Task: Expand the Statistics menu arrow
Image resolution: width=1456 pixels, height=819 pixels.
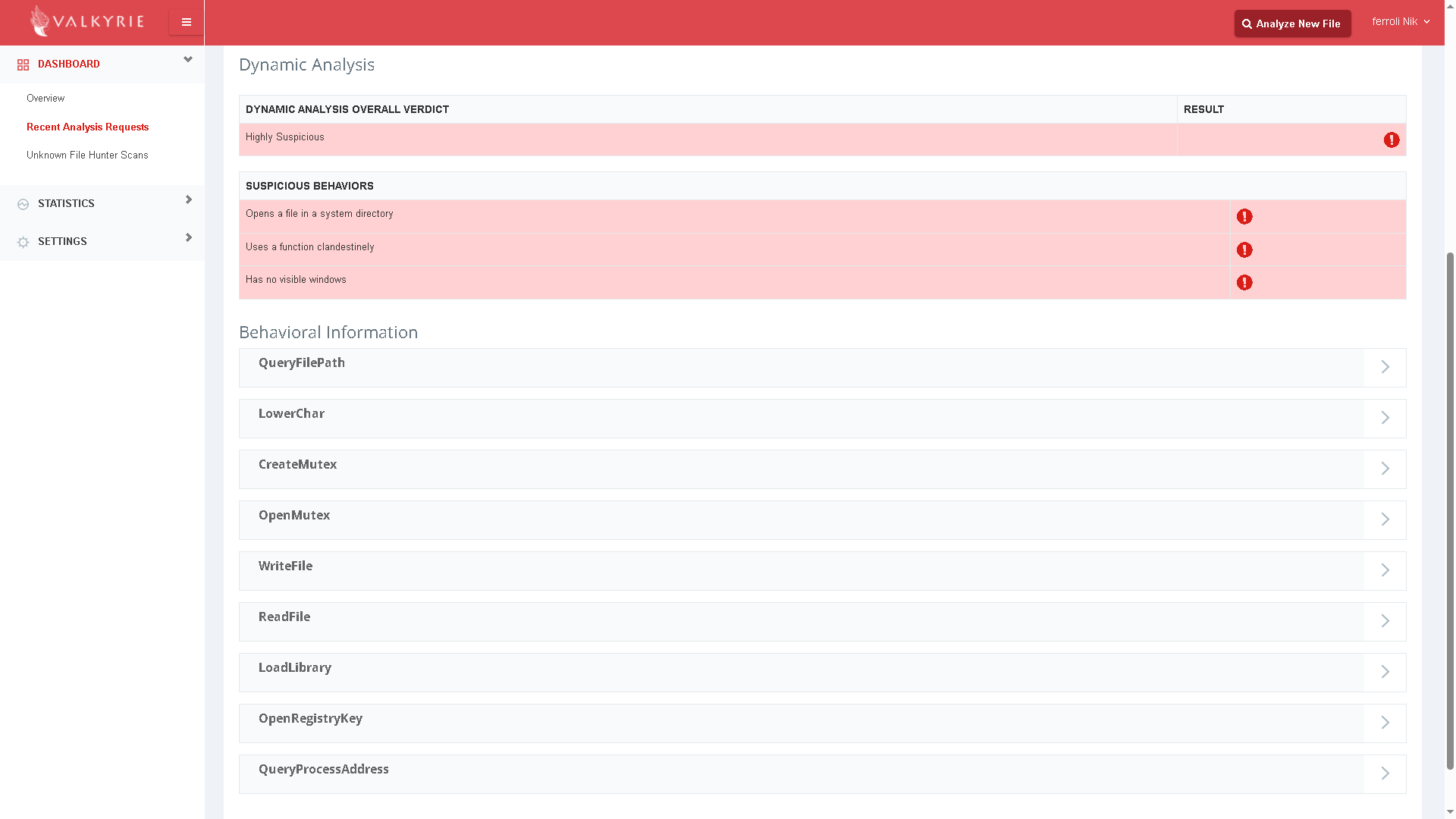Action: [189, 200]
